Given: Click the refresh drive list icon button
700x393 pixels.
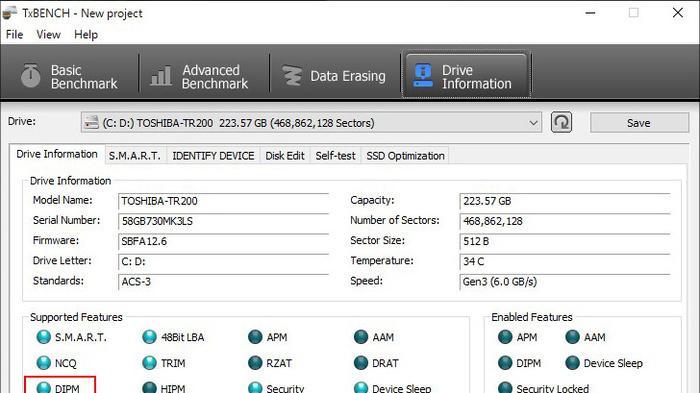Looking at the screenshot, I should point(561,122).
